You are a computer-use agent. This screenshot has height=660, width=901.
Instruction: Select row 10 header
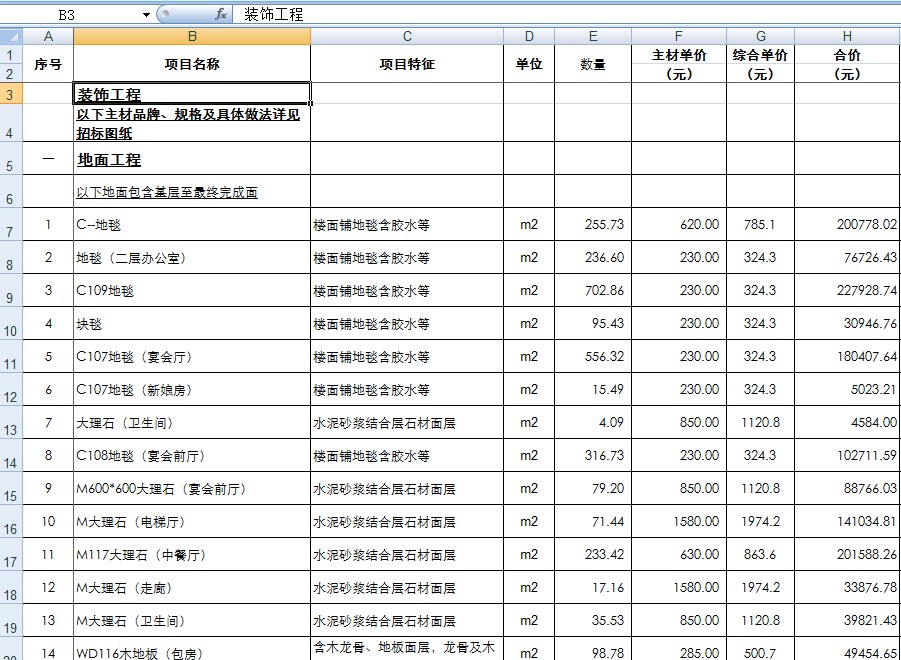(x=11, y=323)
